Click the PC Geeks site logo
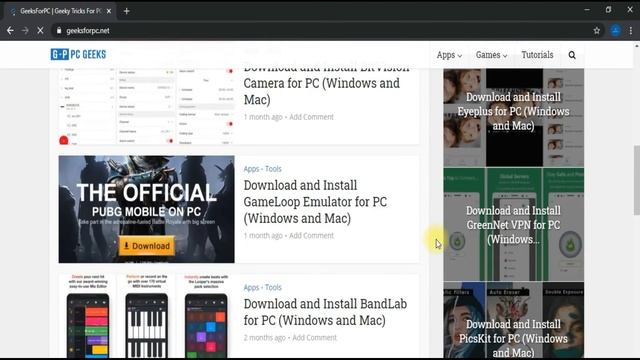 click(78, 54)
